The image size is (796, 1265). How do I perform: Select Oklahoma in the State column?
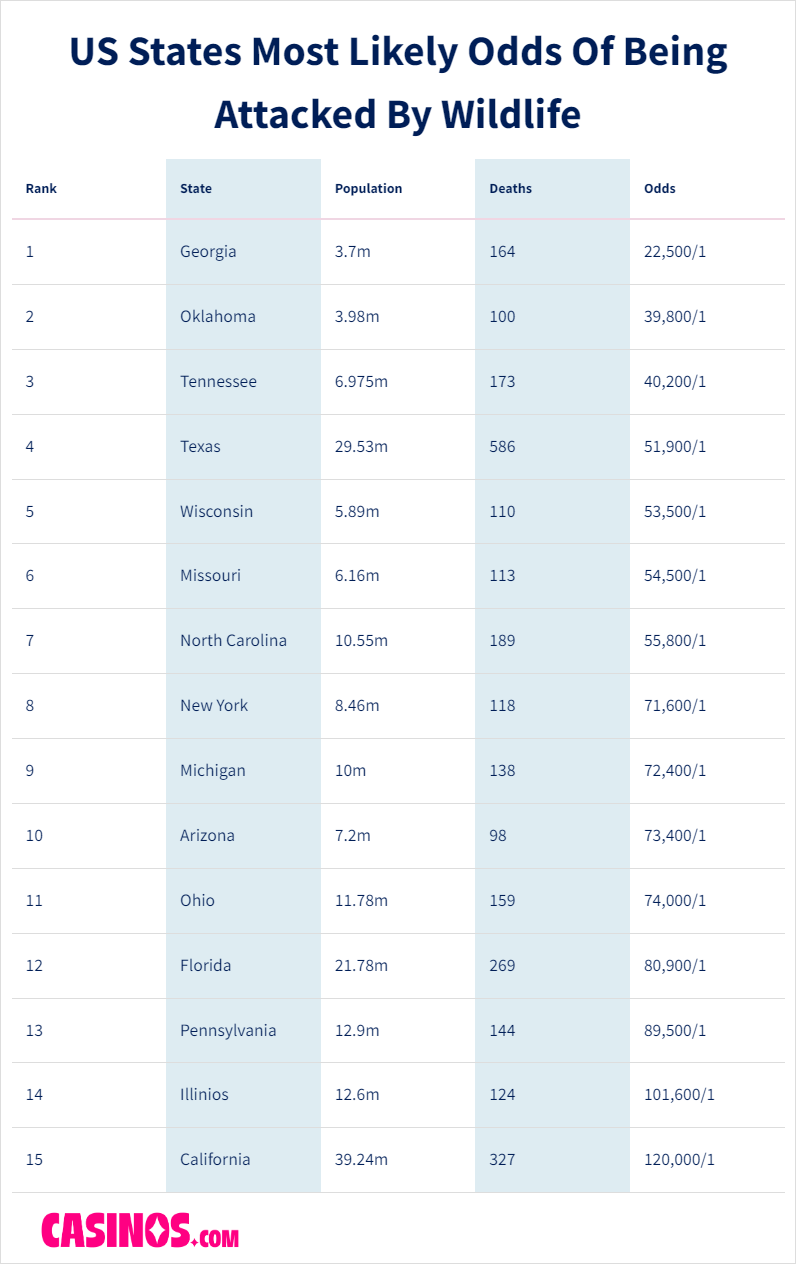pyautogui.click(x=218, y=317)
